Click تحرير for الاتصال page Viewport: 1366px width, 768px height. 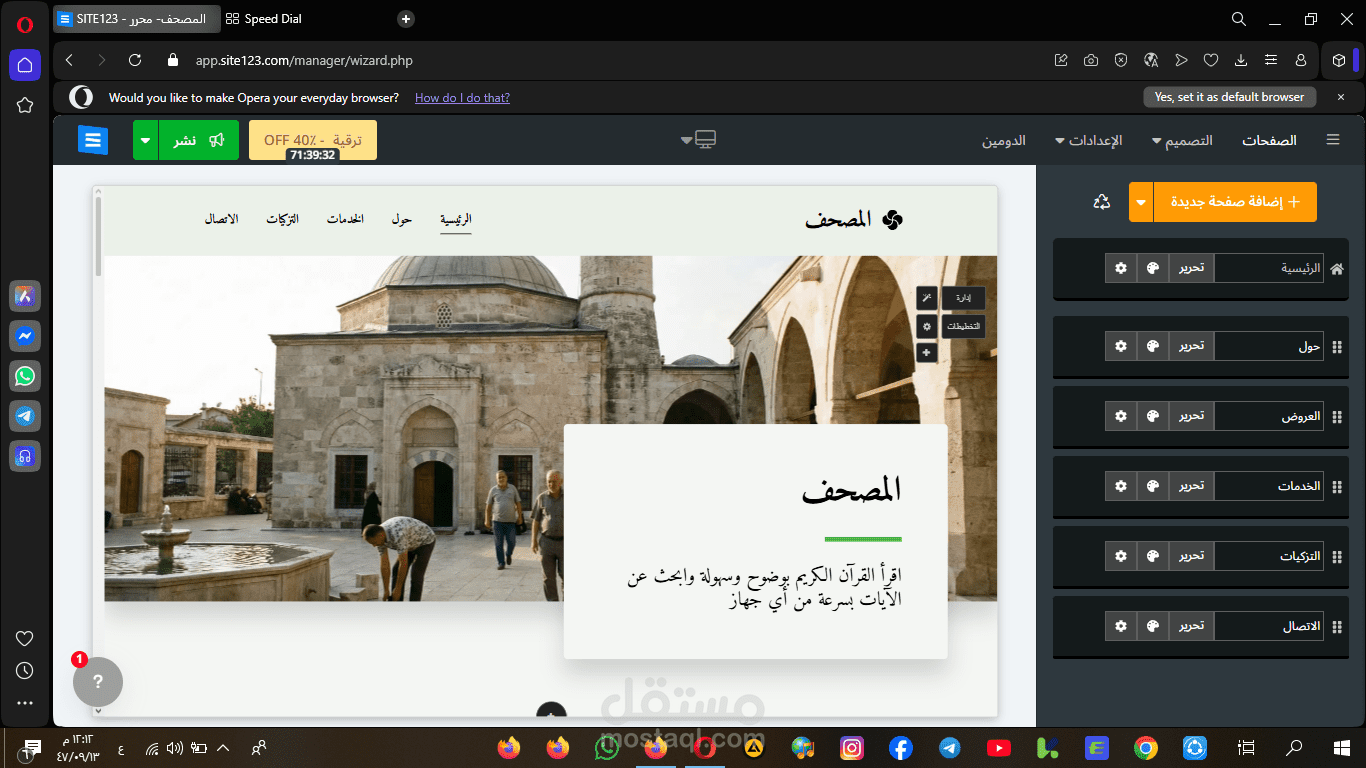click(1191, 626)
